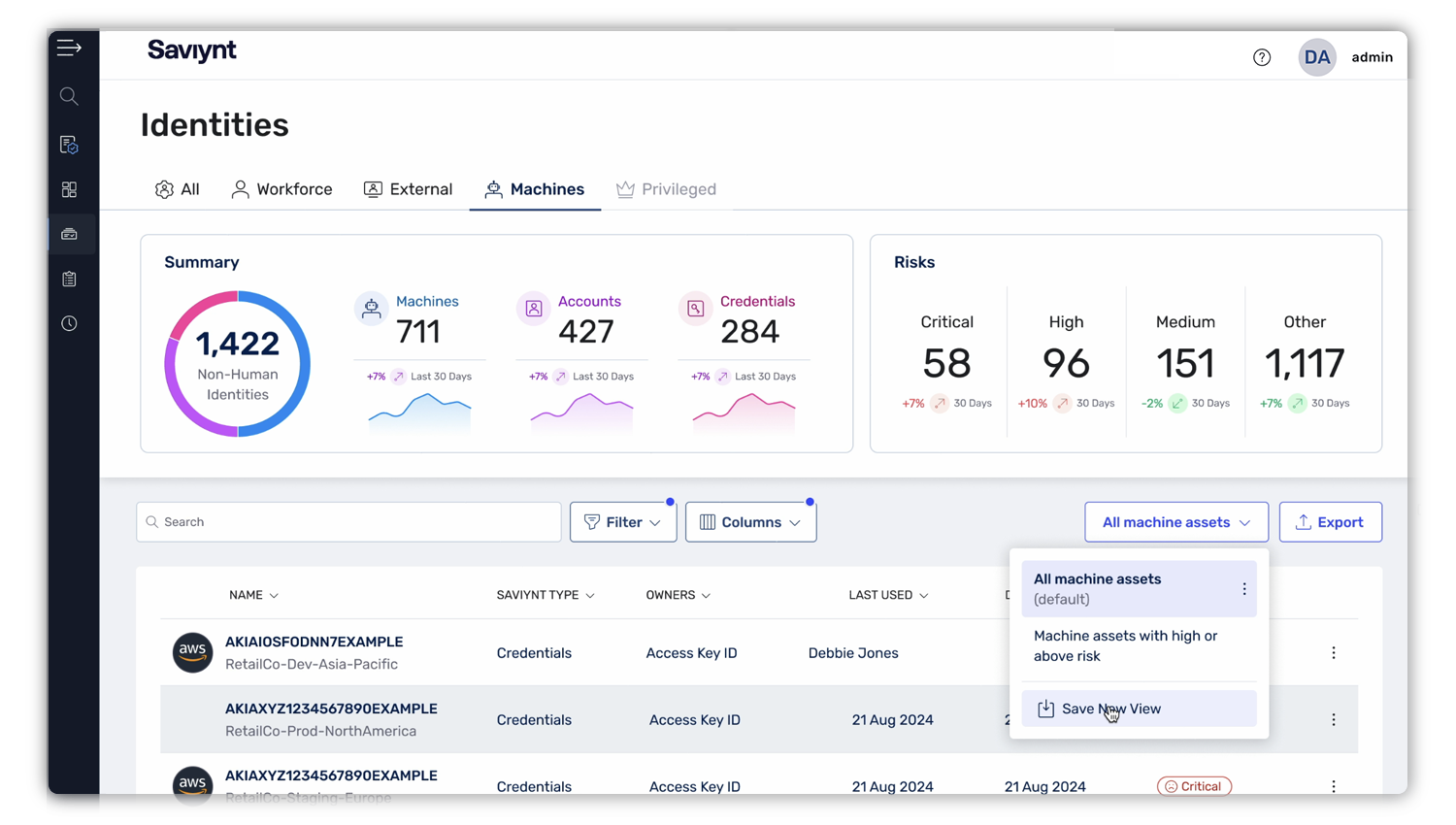
Task: Open row actions menu for RetailCo-Prod-NorthAmerica
Action: click(1334, 720)
